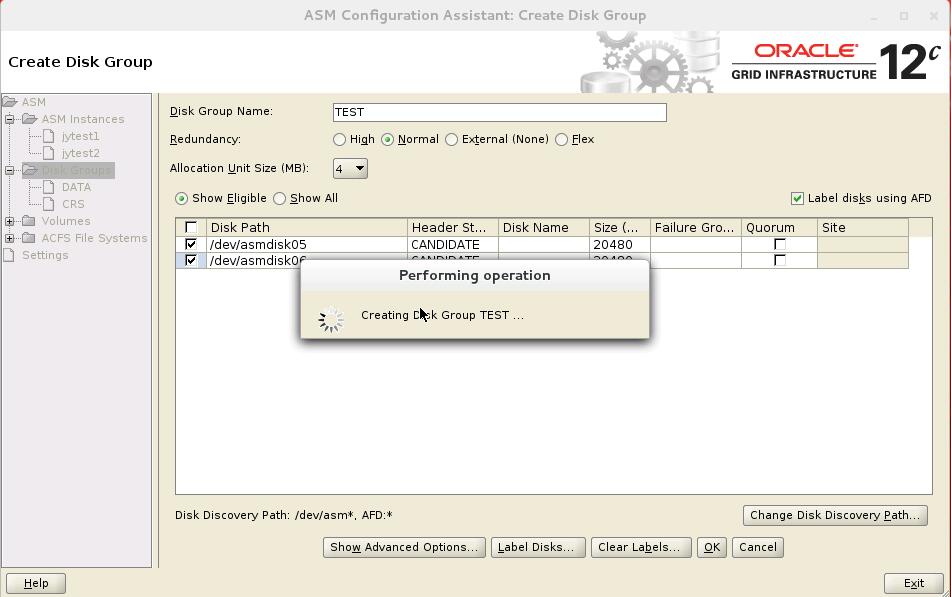Click the Quorum column header
This screenshot has width=951, height=597.
coord(779,228)
